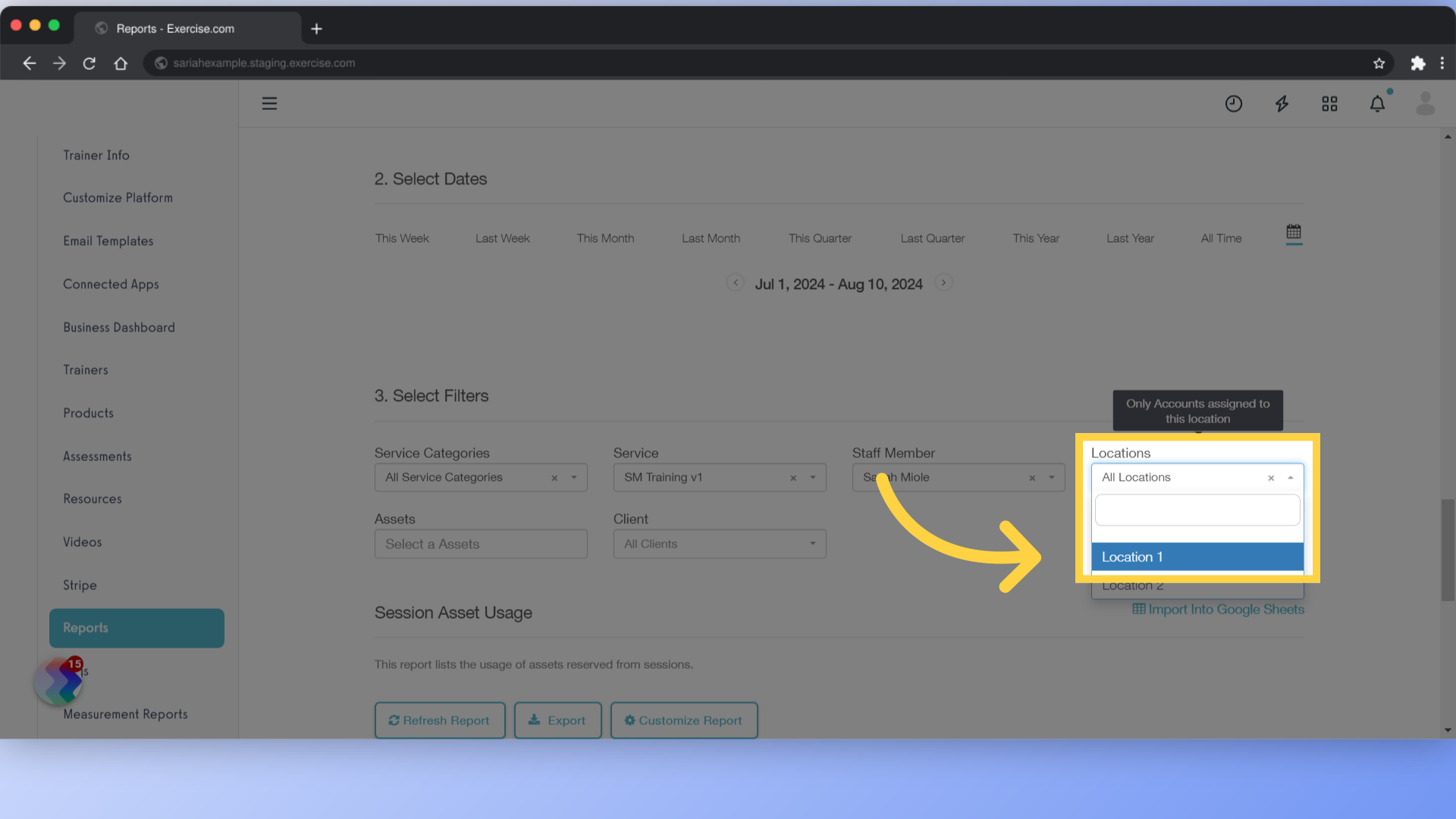Click the Refresh Report button
The width and height of the screenshot is (1456, 819).
click(x=440, y=720)
